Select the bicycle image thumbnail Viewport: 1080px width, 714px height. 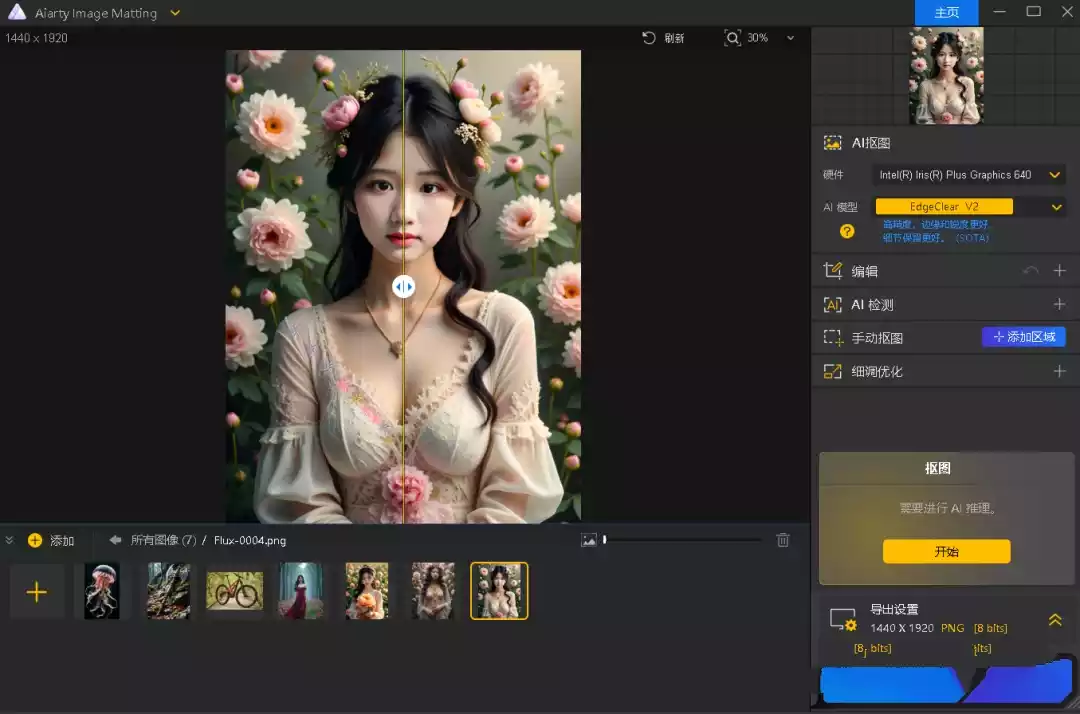[235, 591]
